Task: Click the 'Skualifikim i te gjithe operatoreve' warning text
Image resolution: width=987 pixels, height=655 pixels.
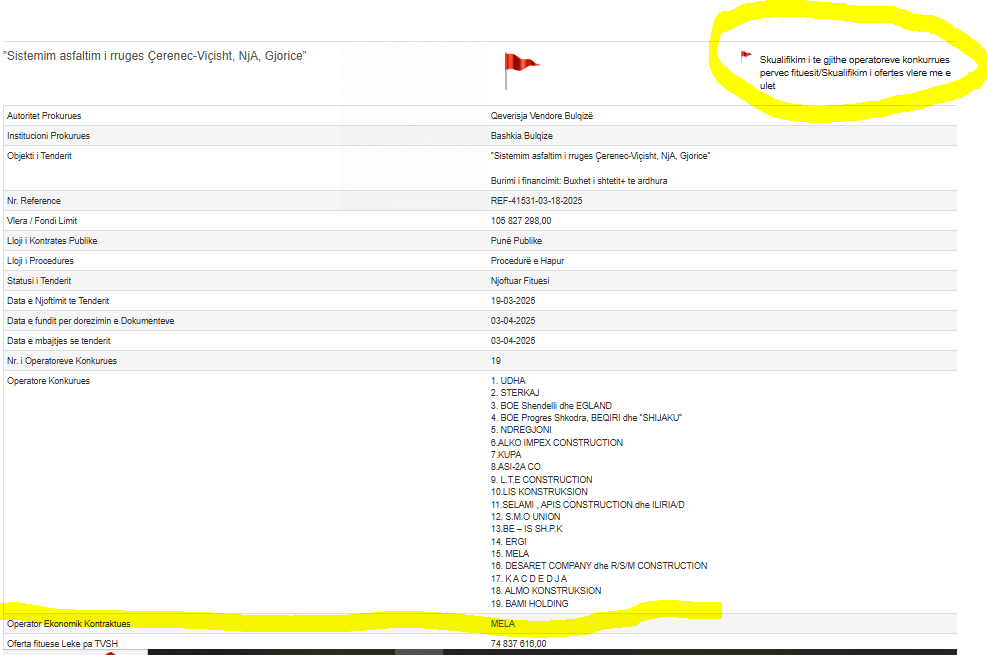Action: [x=854, y=72]
